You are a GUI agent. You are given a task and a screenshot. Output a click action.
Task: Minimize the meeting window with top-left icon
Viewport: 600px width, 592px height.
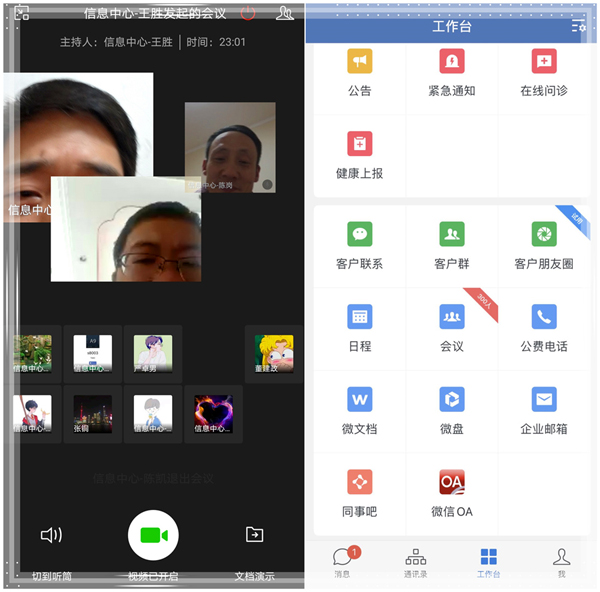(x=21, y=13)
